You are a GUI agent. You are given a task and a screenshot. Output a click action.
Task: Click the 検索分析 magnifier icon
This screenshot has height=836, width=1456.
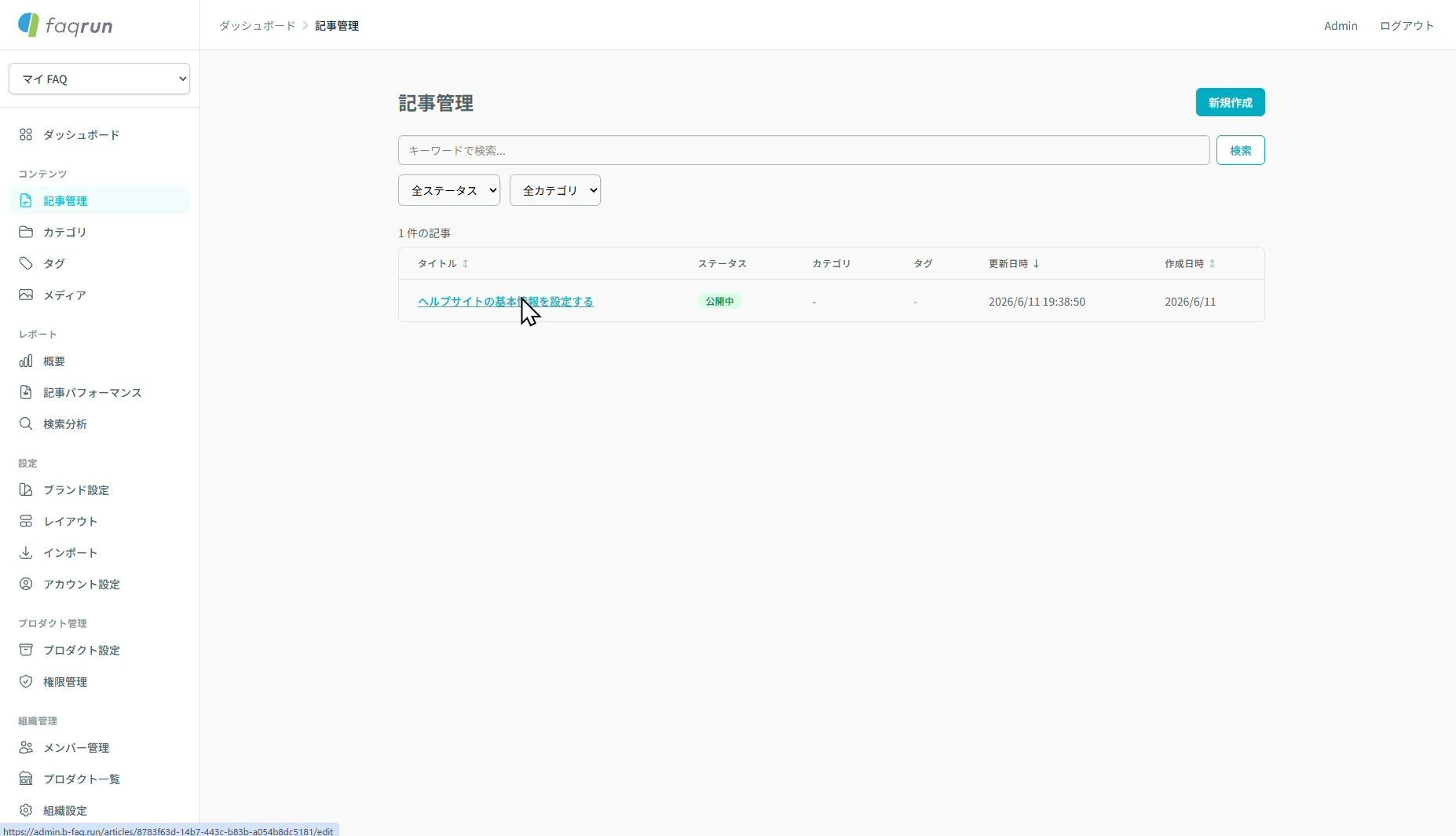pos(26,423)
